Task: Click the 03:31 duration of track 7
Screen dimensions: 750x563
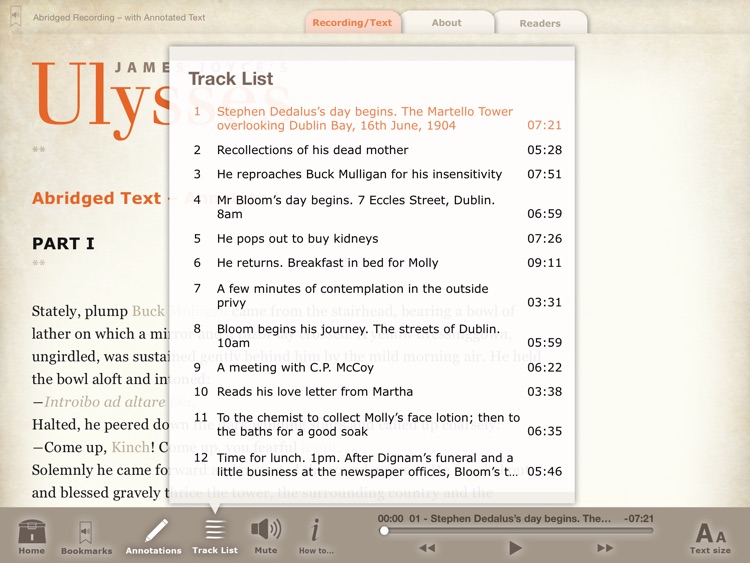Action: click(x=544, y=302)
